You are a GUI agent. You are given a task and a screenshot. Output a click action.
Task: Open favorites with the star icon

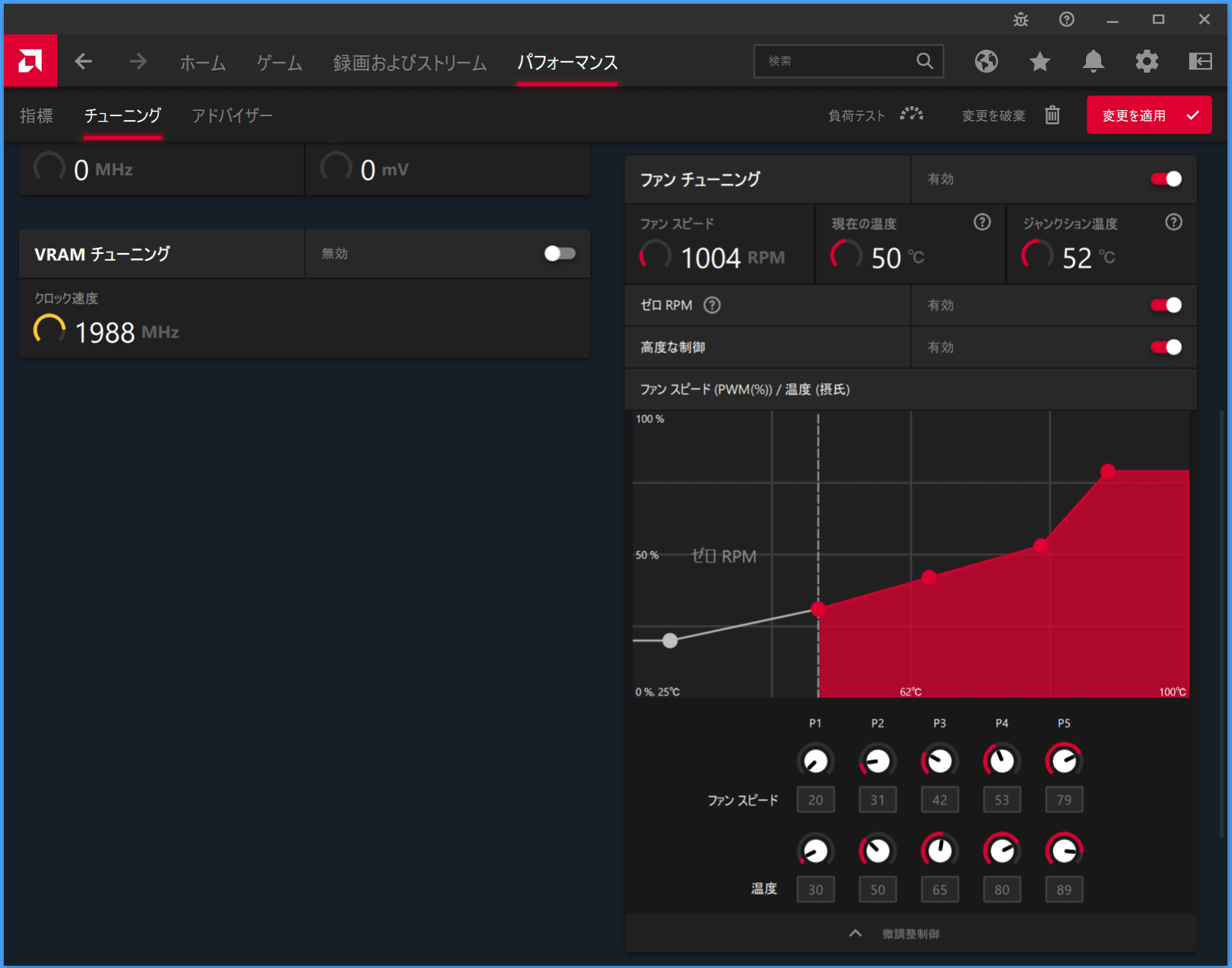coord(1039,61)
